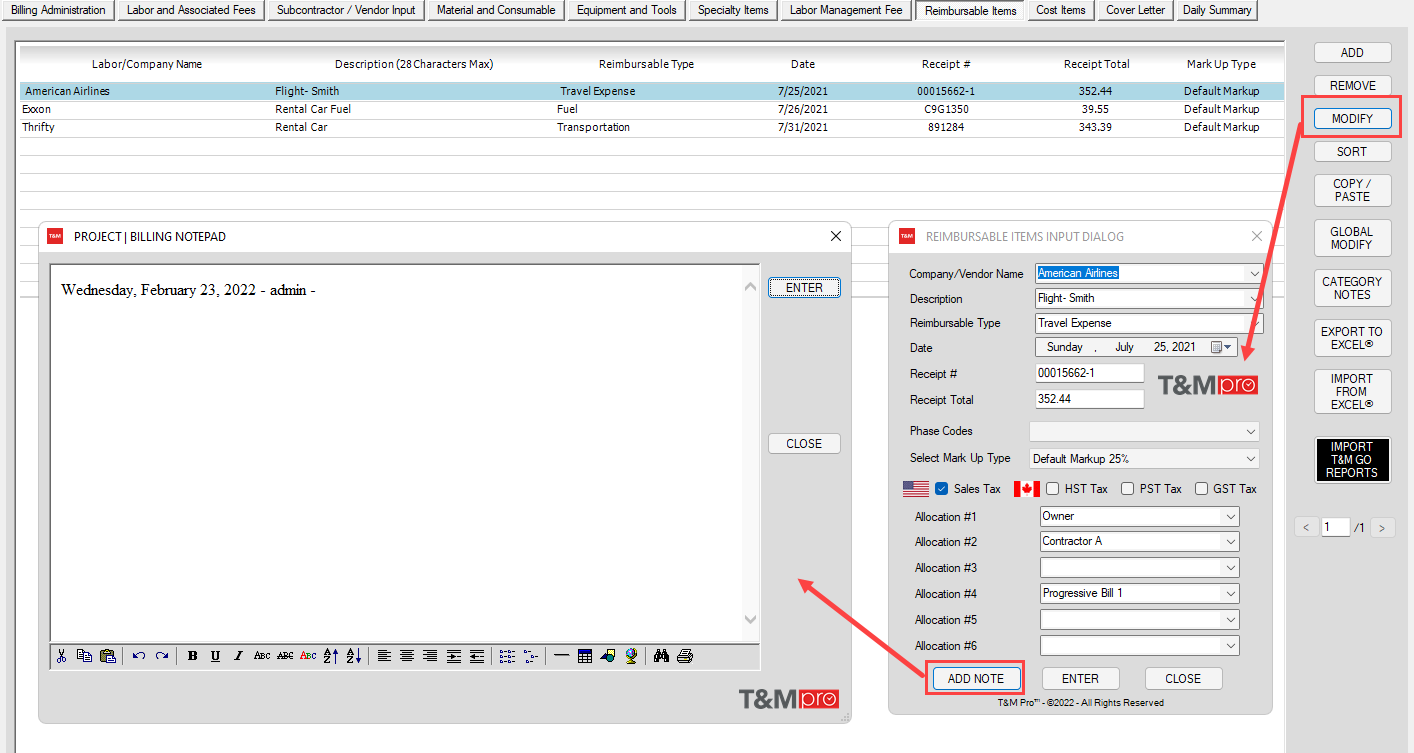
Task: Center-align the notepad text
Action: click(407, 656)
